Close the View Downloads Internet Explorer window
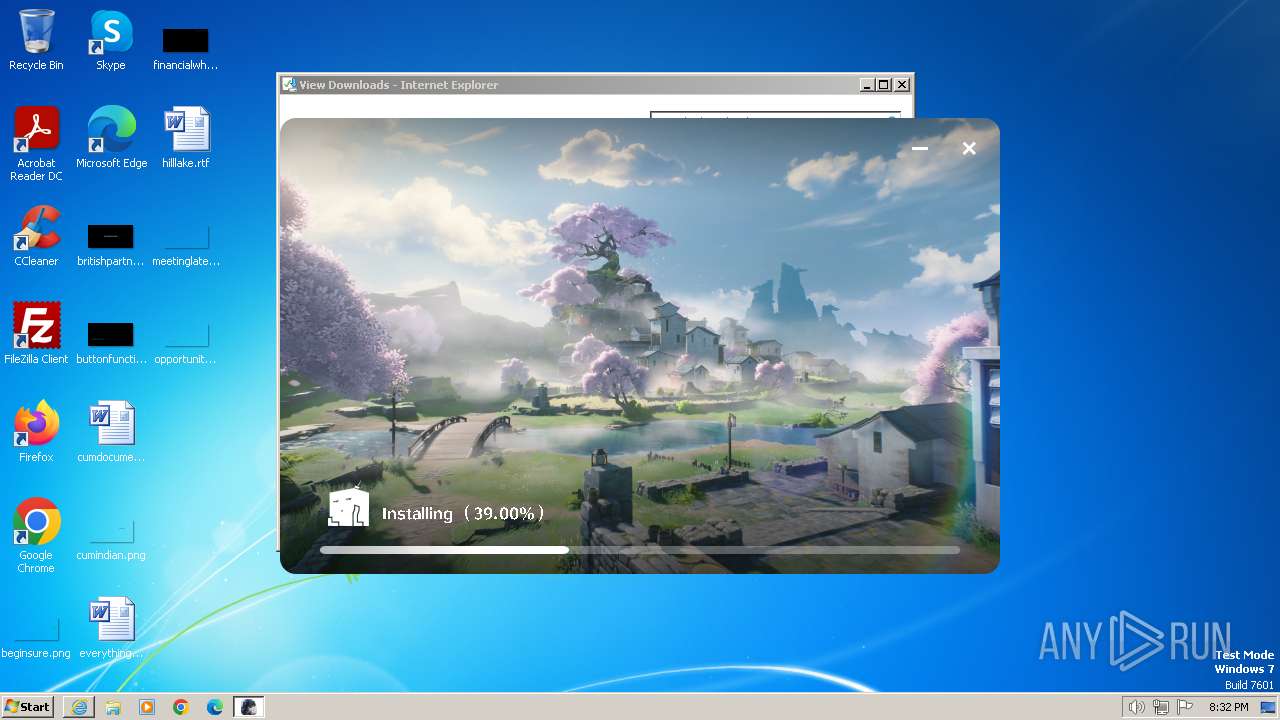The width and height of the screenshot is (1280, 720). tap(902, 85)
